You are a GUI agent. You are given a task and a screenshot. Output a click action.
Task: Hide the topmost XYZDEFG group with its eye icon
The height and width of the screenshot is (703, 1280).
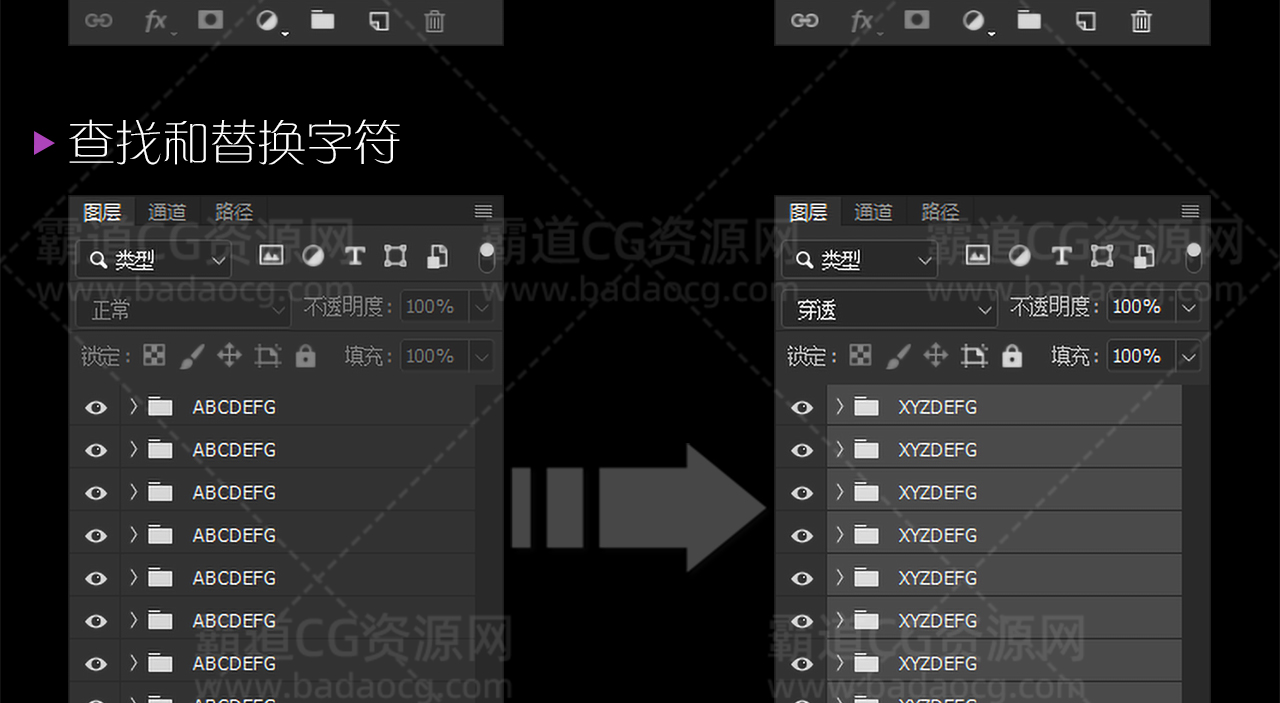(802, 408)
